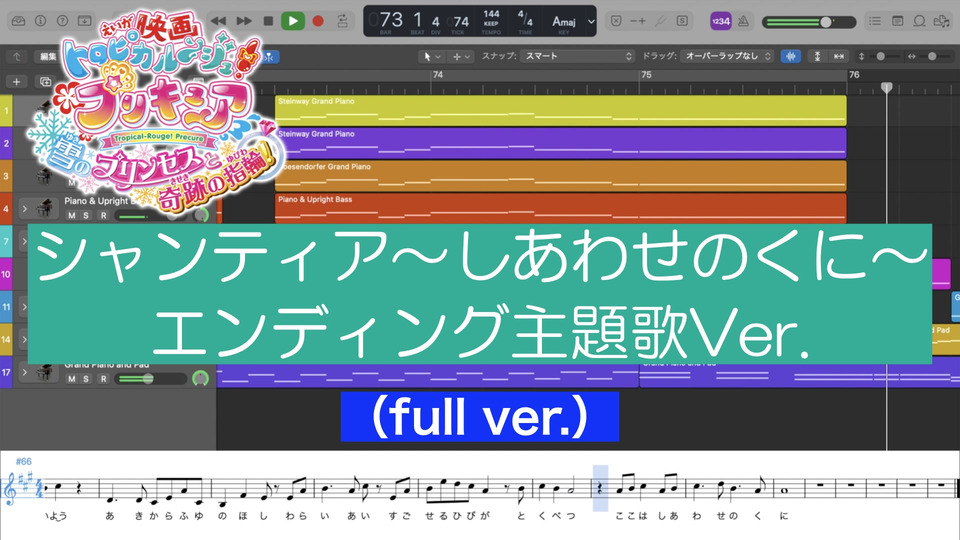Expand track 11 disclosure arrow
Image resolution: width=960 pixels, height=540 pixels.
click(24, 306)
